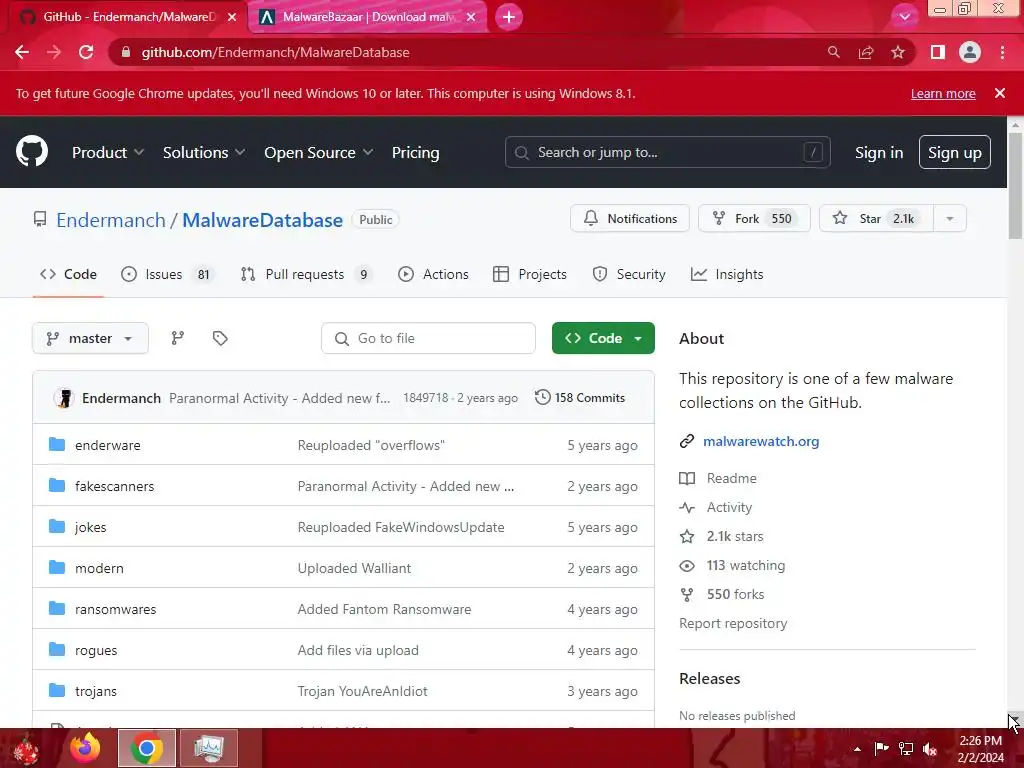Screen dimensions: 1024x768
Task: Reload the page using refresh icon
Action: click(x=86, y=52)
